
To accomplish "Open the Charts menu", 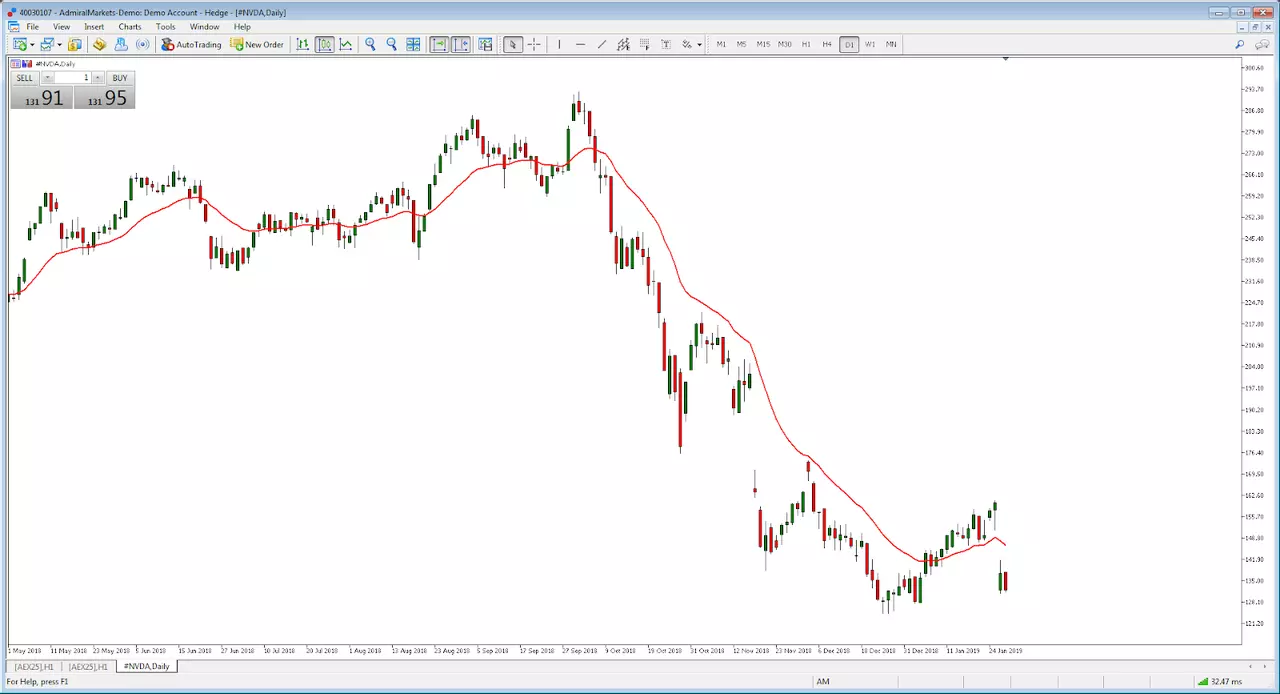I will pos(130,27).
